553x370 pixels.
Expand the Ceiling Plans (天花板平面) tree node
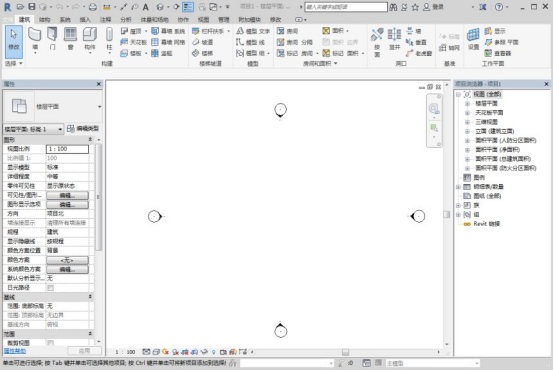[x=467, y=113]
